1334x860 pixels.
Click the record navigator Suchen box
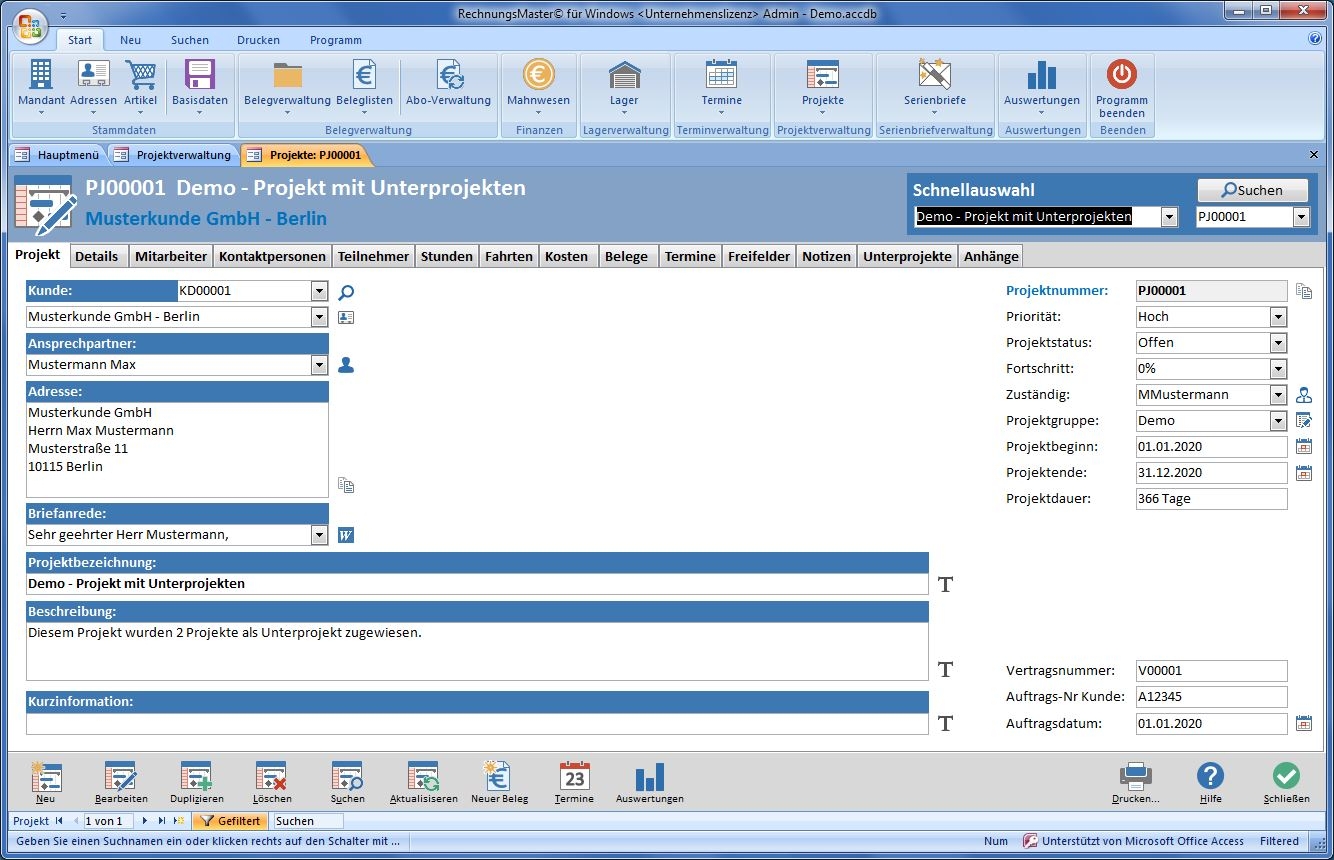(x=308, y=821)
